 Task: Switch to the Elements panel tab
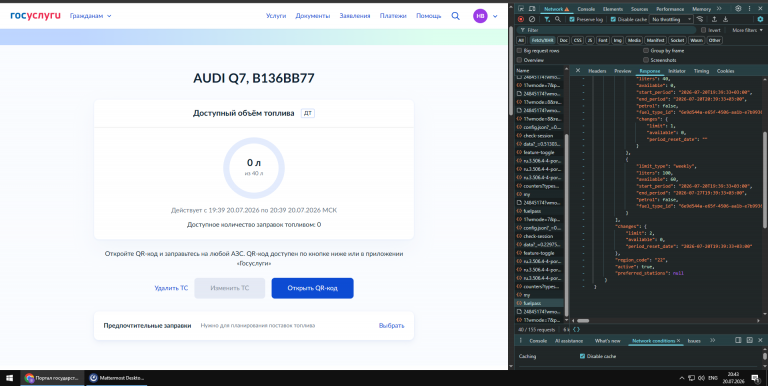[x=613, y=9]
